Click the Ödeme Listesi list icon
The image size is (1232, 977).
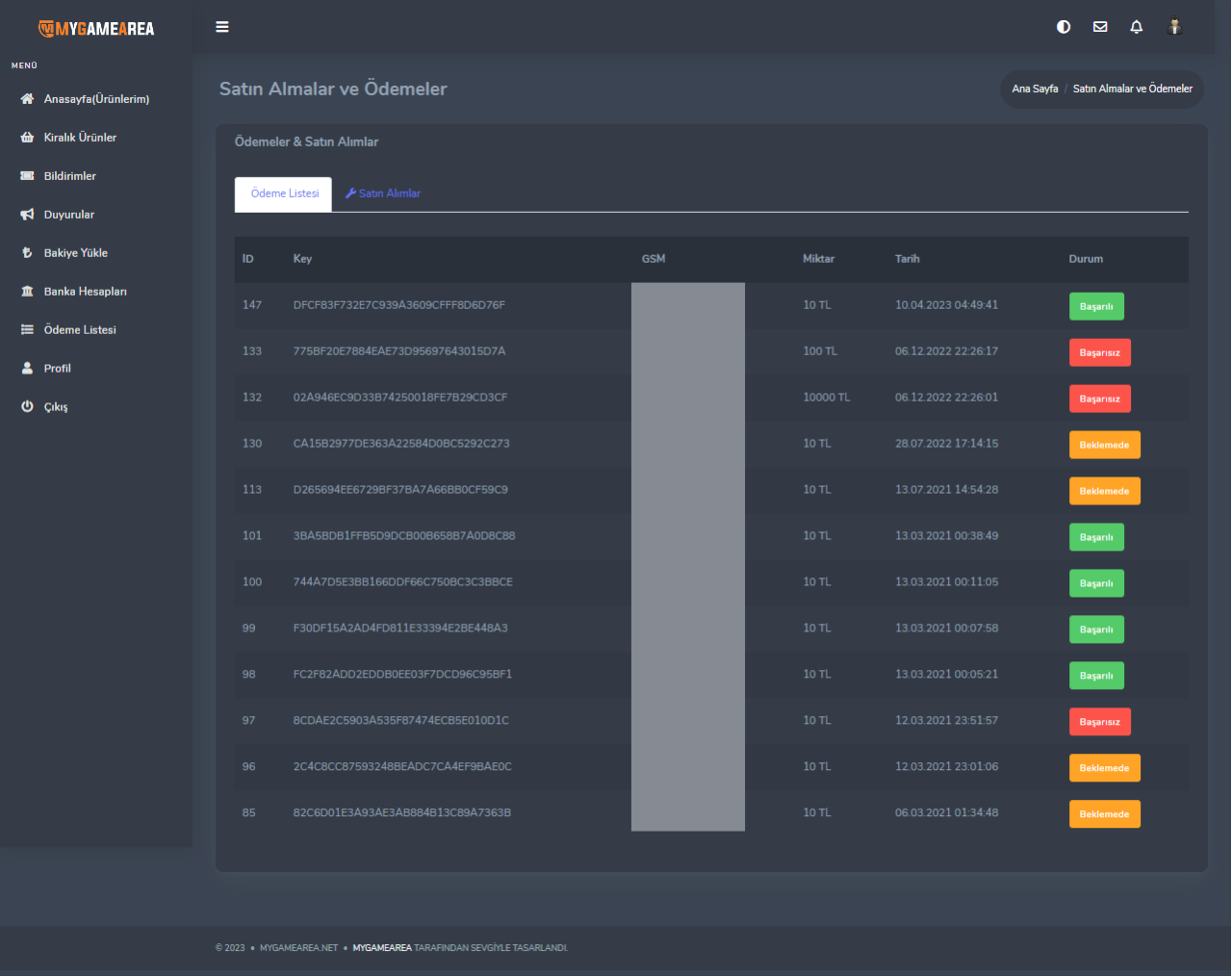[x=27, y=330]
